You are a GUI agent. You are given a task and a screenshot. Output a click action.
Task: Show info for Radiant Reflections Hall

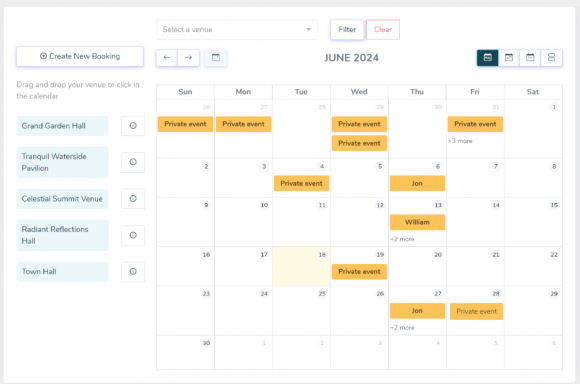click(133, 235)
